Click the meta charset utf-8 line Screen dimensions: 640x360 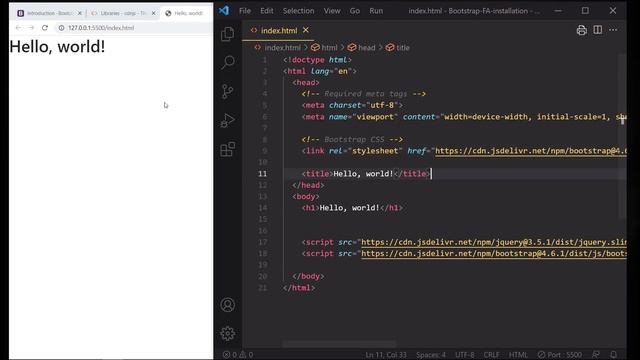[352, 105]
